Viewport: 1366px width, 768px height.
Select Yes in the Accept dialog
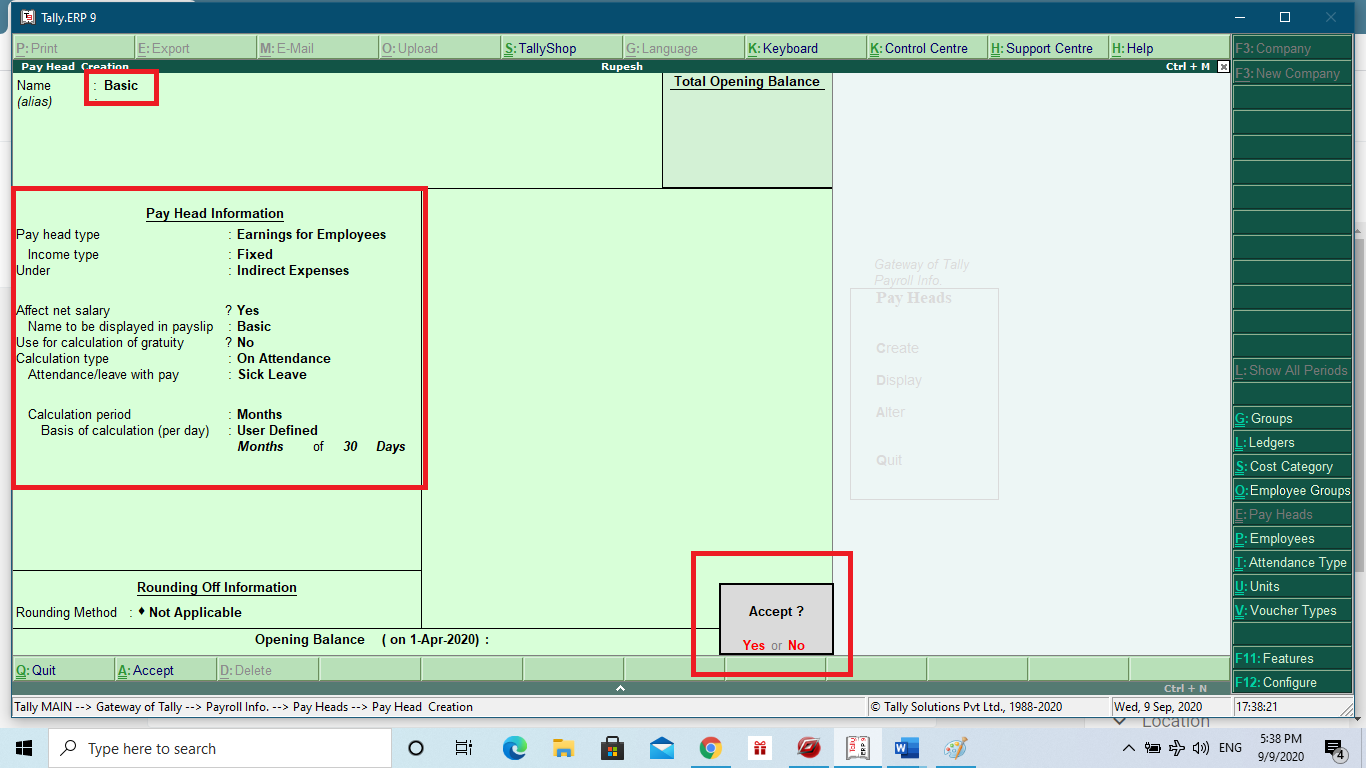754,645
